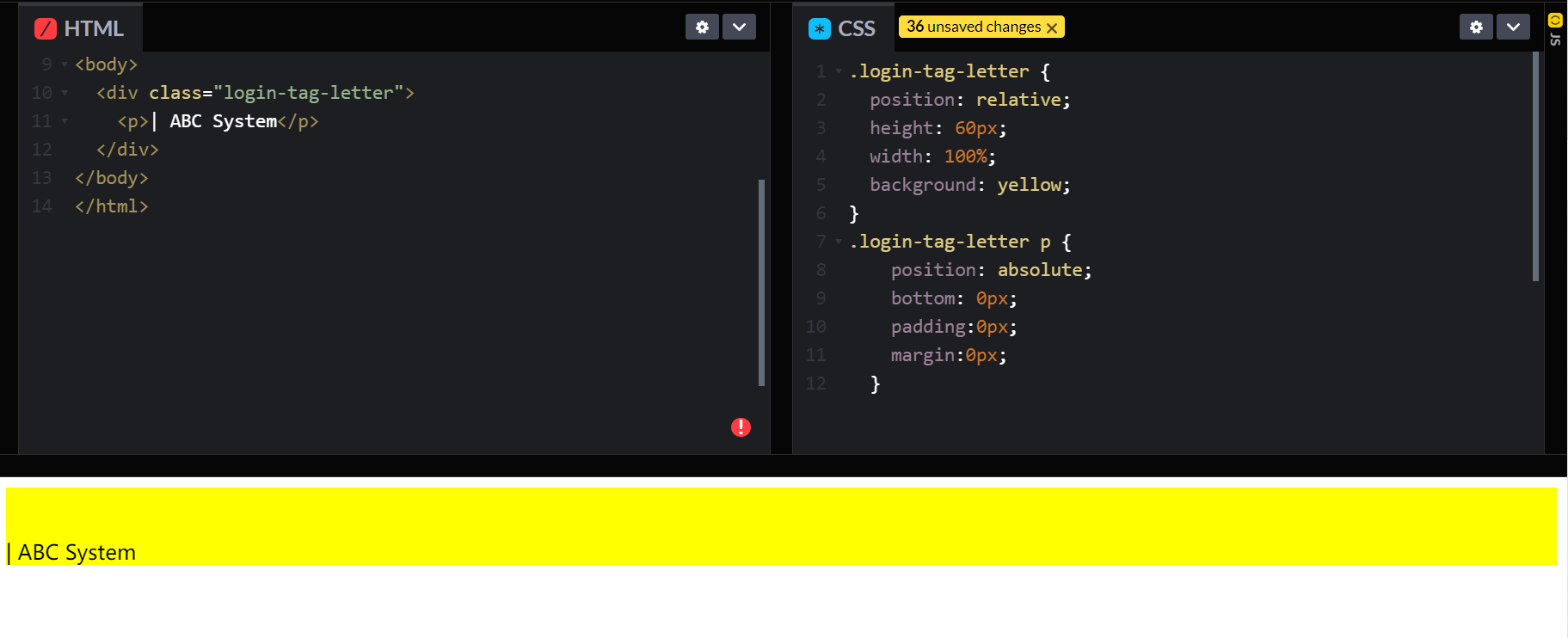
Task: Expand HTML editor dropdown chevron
Action: point(739,27)
